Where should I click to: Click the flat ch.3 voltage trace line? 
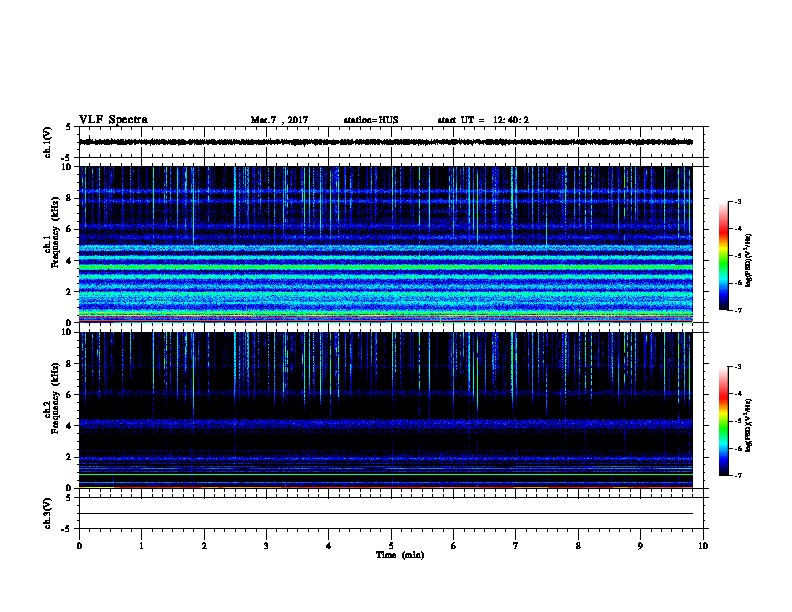click(x=386, y=514)
